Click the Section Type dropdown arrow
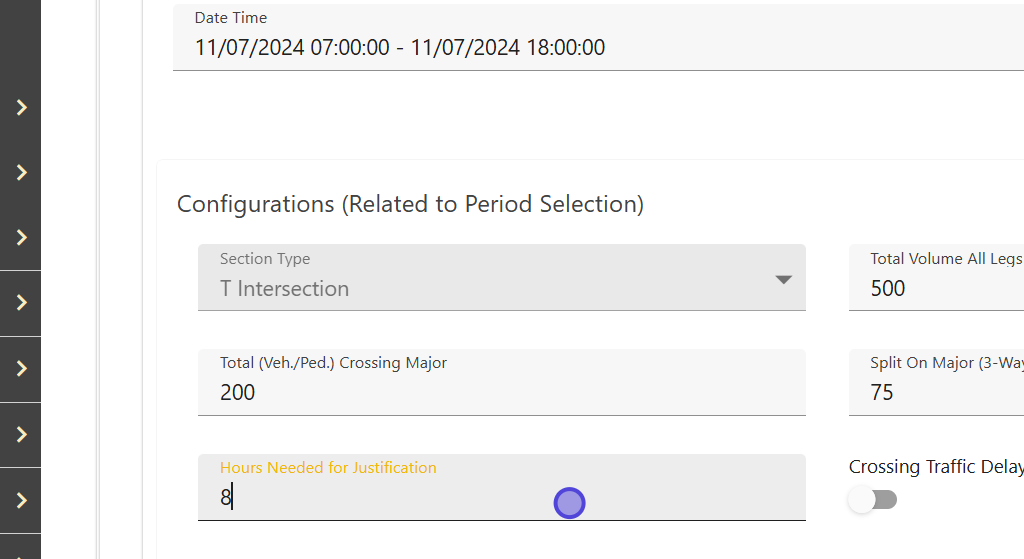Viewport: 1024px width, 559px height. 784,280
